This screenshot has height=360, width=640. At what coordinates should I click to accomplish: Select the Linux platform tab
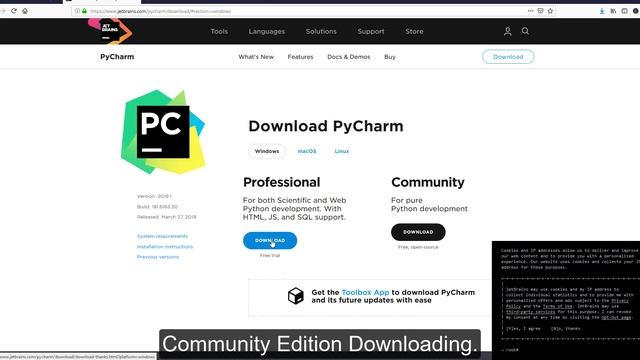tap(342, 151)
